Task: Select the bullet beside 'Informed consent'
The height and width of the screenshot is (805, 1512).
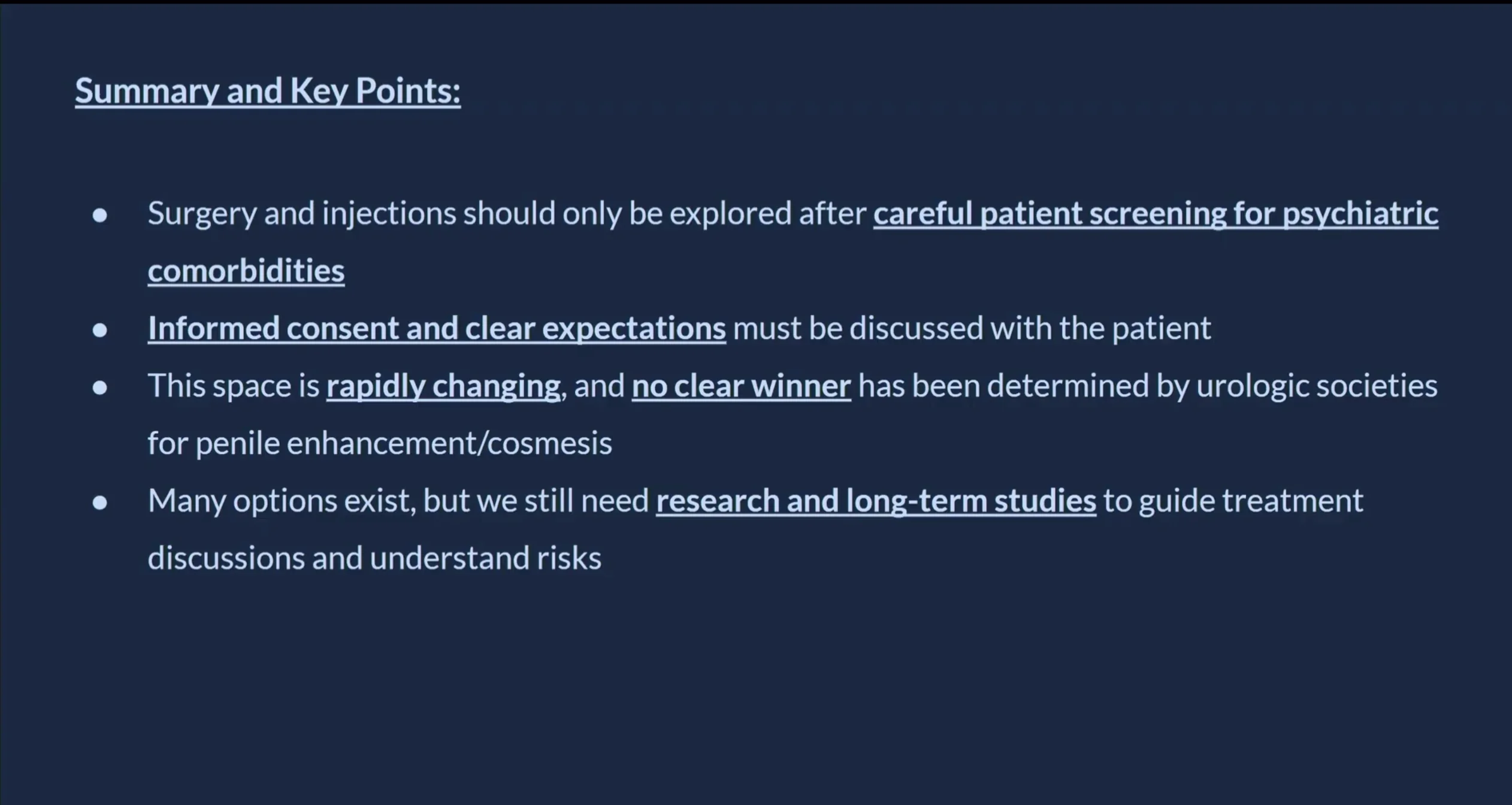Action: [x=100, y=330]
